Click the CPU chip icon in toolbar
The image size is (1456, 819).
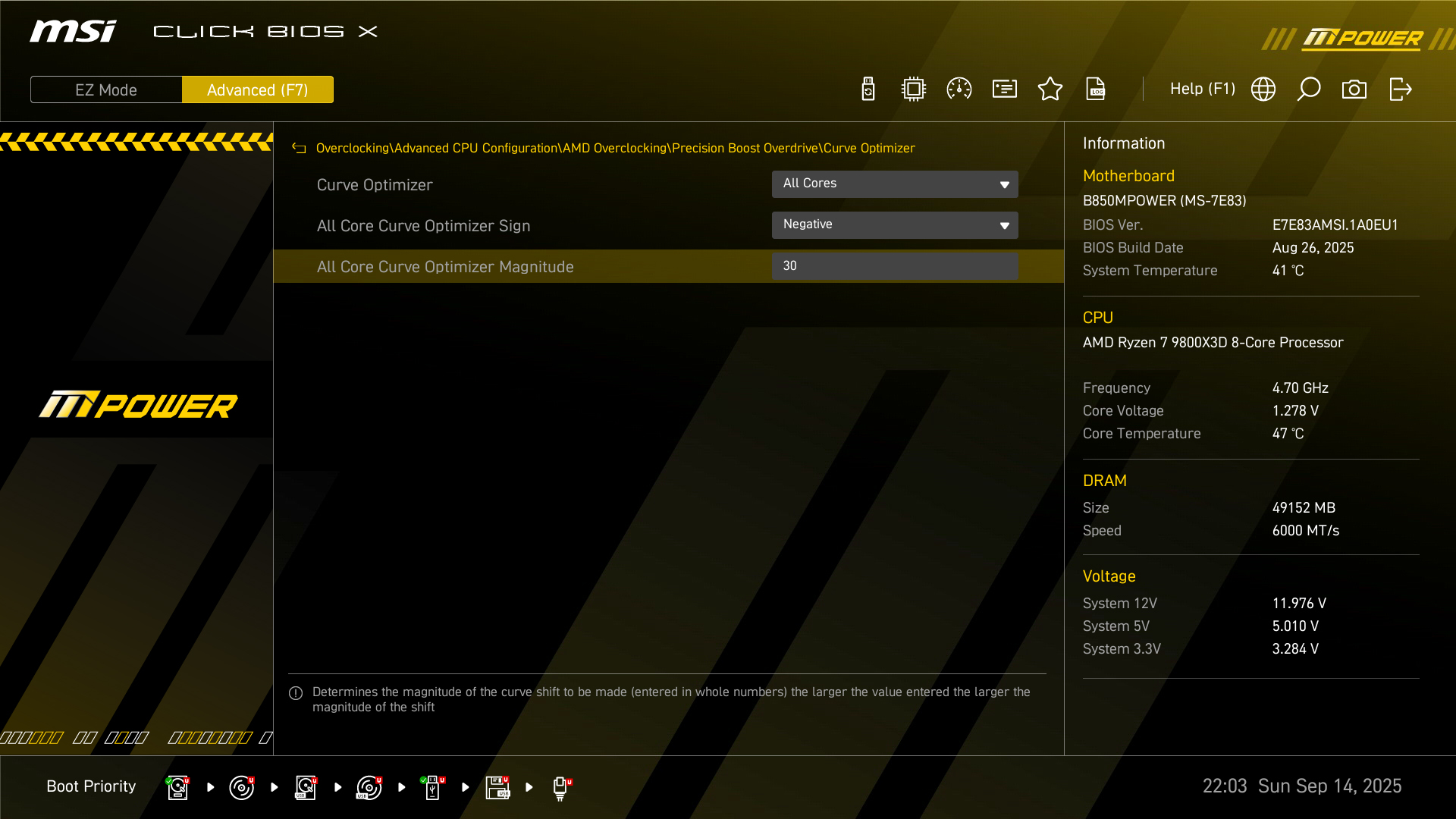913,89
